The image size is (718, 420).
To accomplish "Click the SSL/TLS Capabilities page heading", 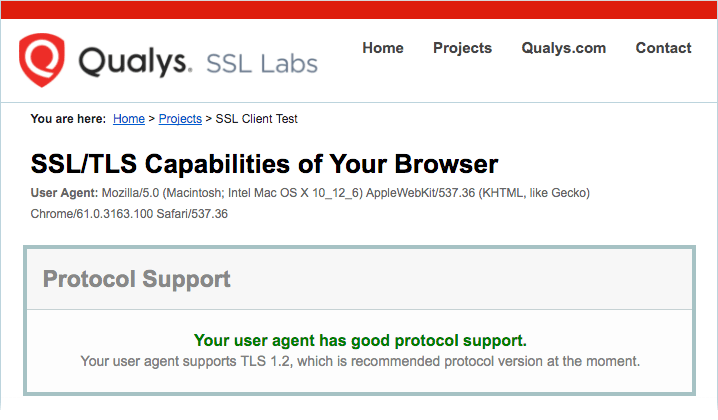I will 264,163.
